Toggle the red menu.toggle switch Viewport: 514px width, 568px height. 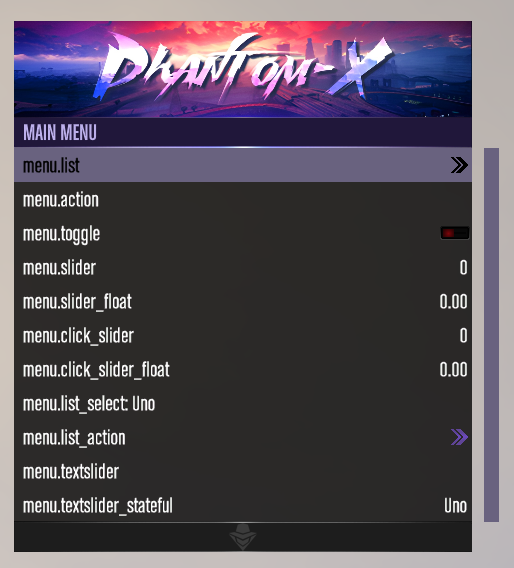click(455, 233)
